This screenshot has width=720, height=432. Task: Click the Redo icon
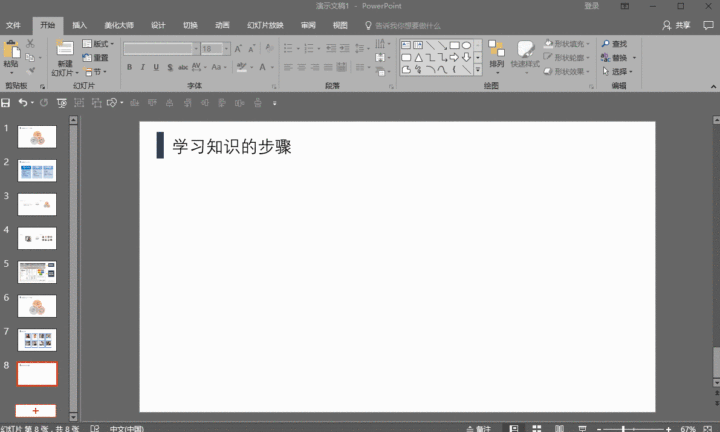44,103
